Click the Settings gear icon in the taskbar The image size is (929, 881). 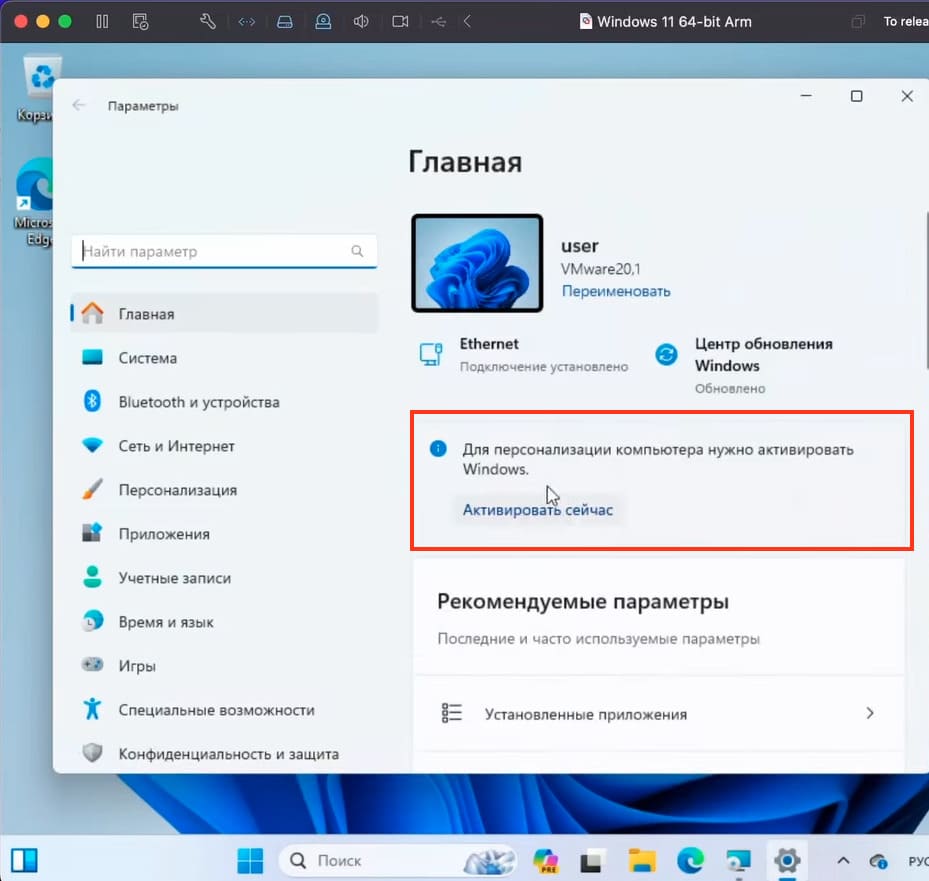click(x=787, y=860)
